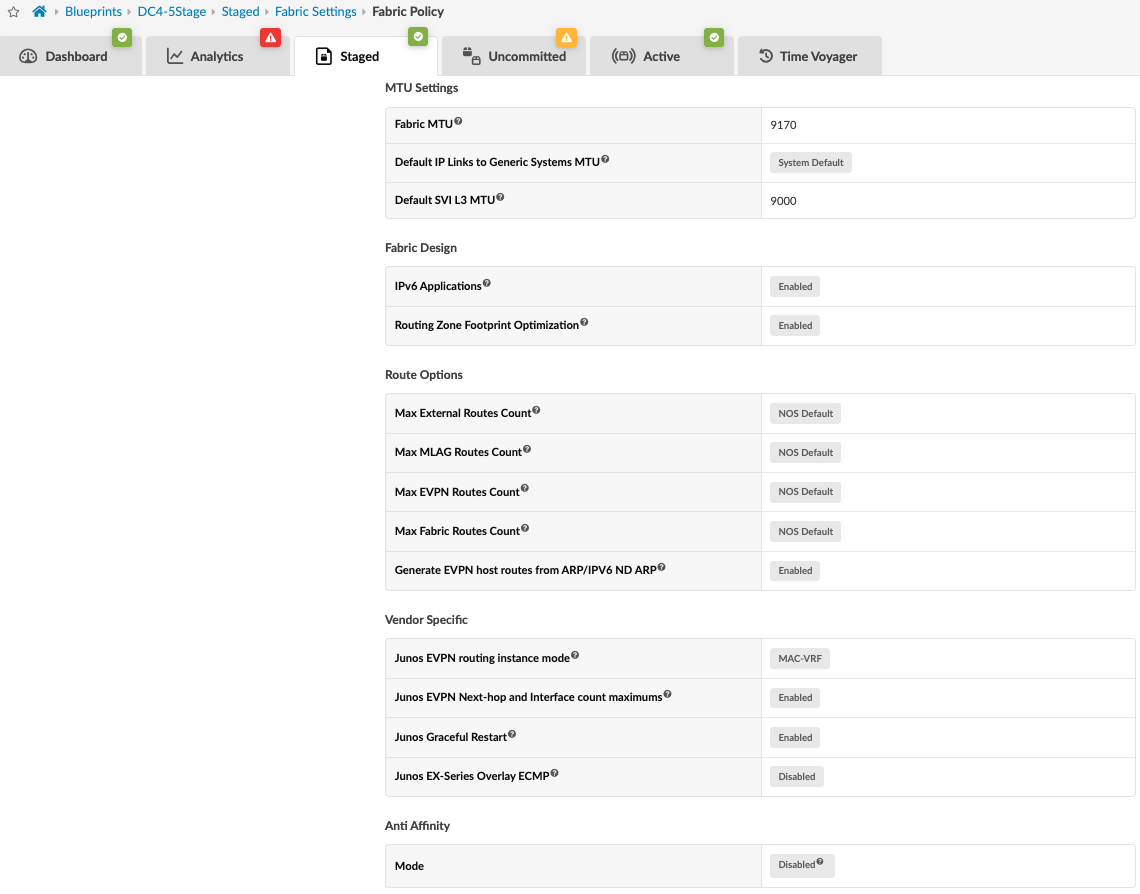Go to home via house icon
This screenshot has width=1140, height=894.
point(39,12)
